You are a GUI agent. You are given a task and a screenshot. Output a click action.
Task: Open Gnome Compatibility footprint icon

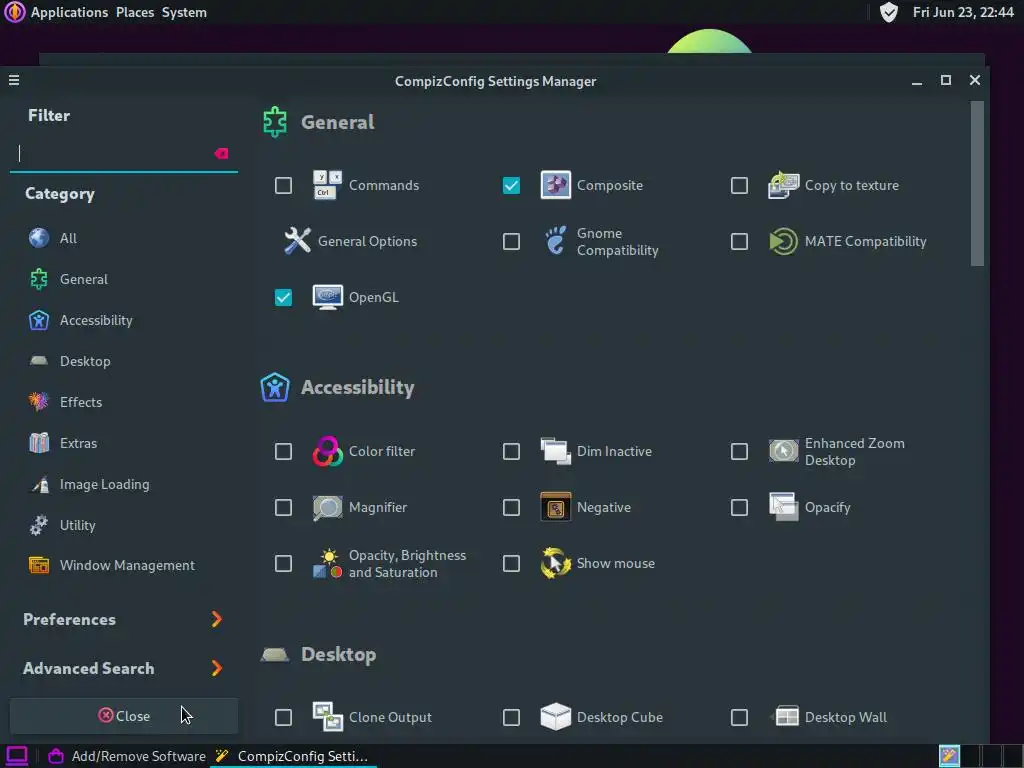(x=555, y=241)
